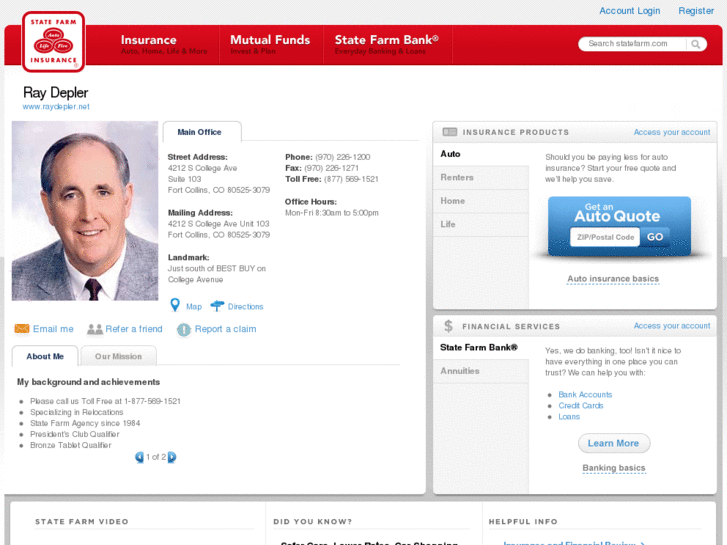This screenshot has height=545, width=727.
Task: Select the Life insurance product tab
Action: point(480,224)
